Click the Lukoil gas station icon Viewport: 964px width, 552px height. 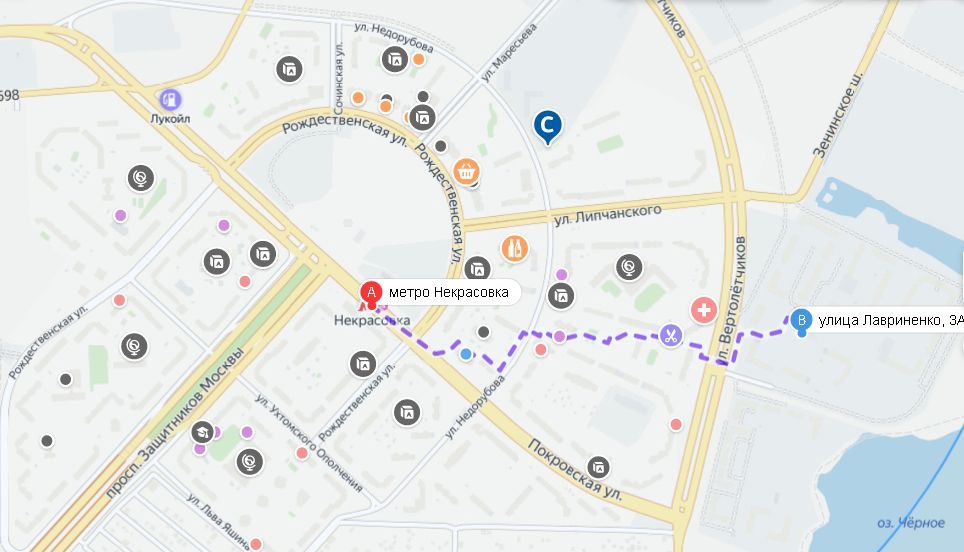(170, 98)
